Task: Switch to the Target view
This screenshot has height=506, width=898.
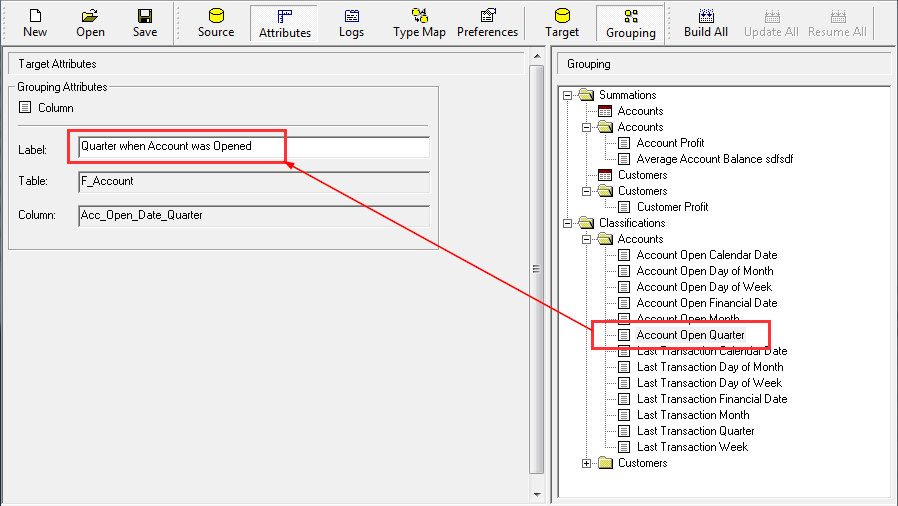Action: pos(562,22)
